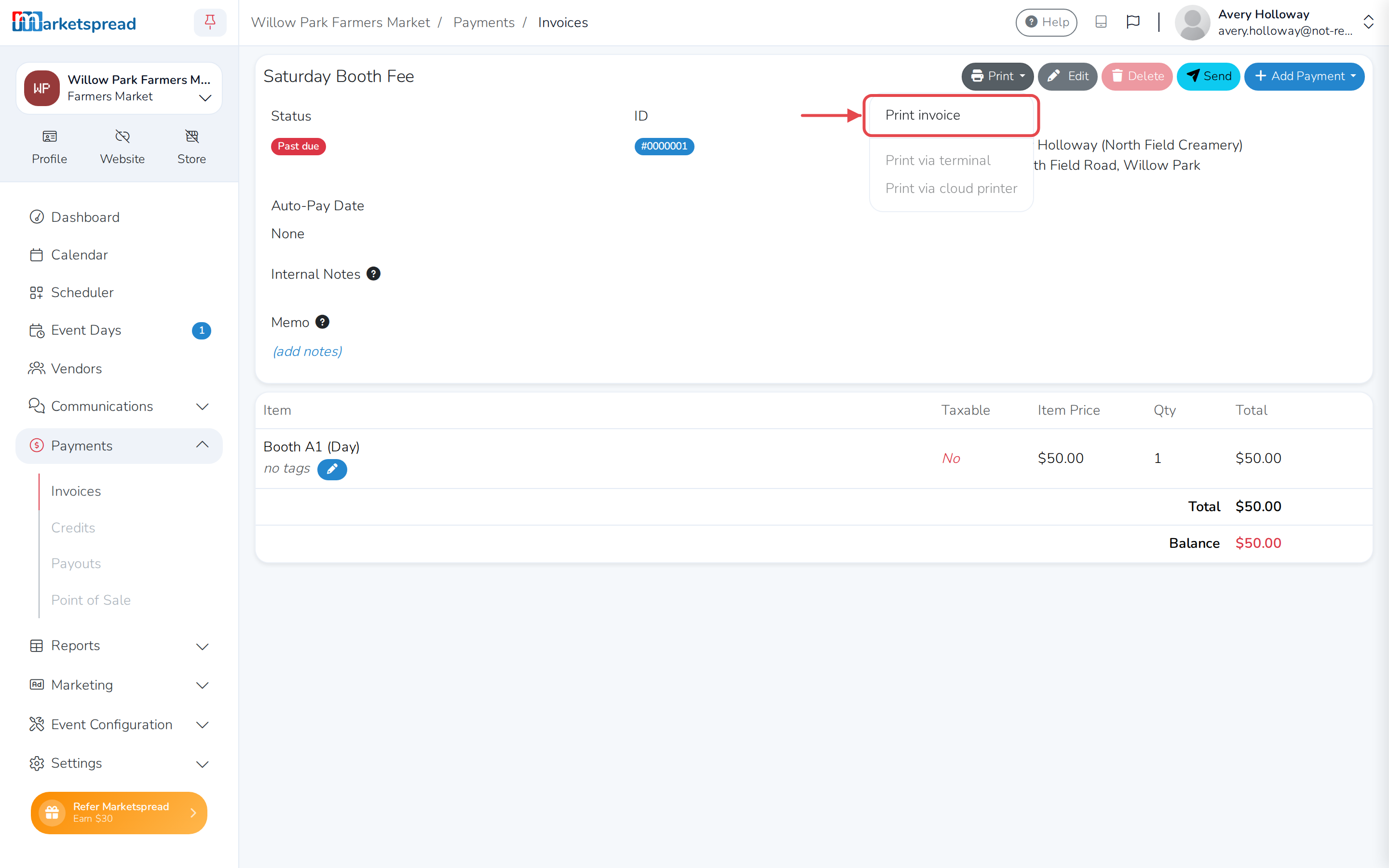The height and width of the screenshot is (868, 1389).
Task: Open Dashboard from the sidebar
Action: pos(119,217)
